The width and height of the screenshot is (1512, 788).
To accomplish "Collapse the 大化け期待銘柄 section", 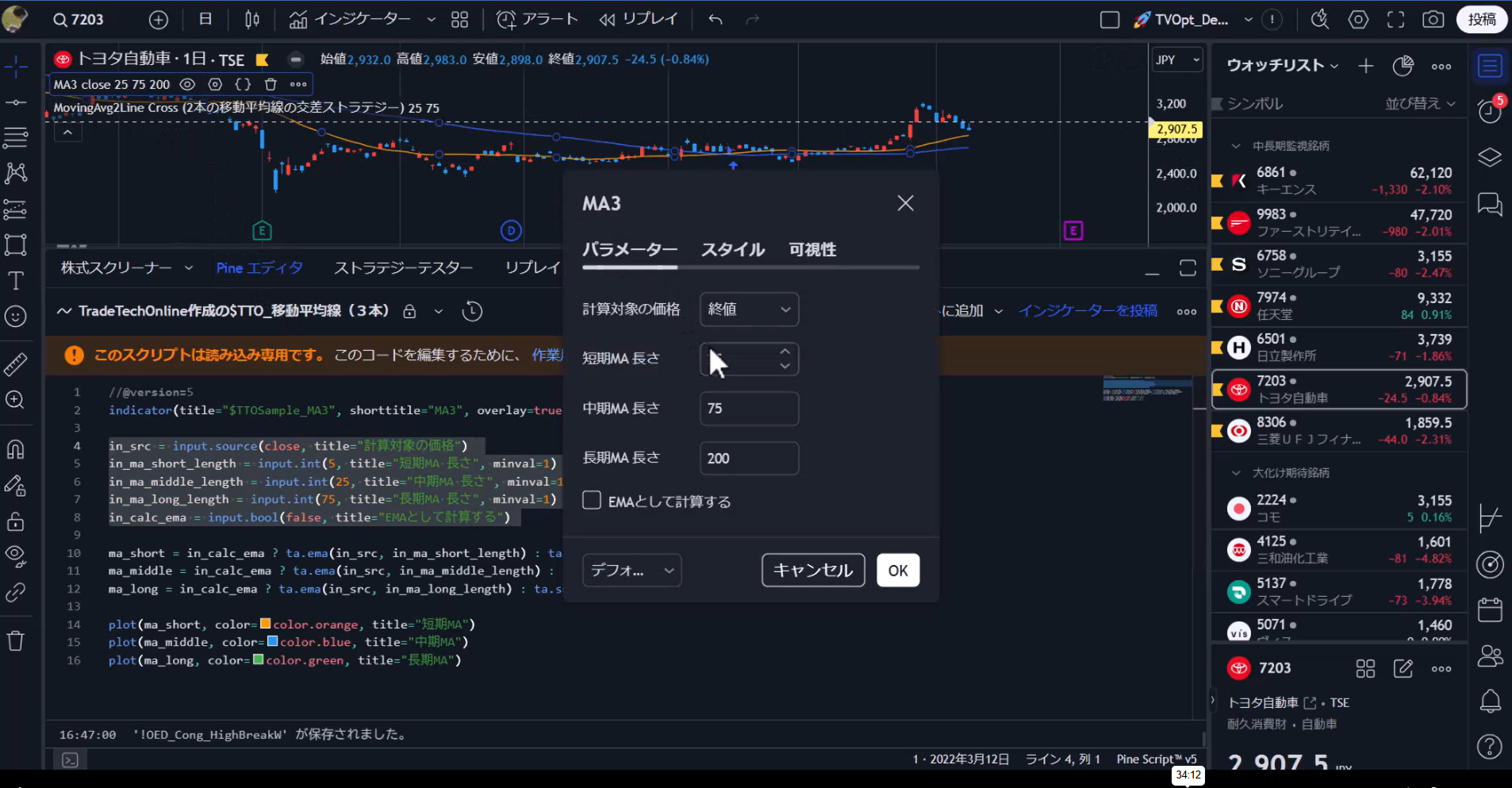I will [1235, 473].
